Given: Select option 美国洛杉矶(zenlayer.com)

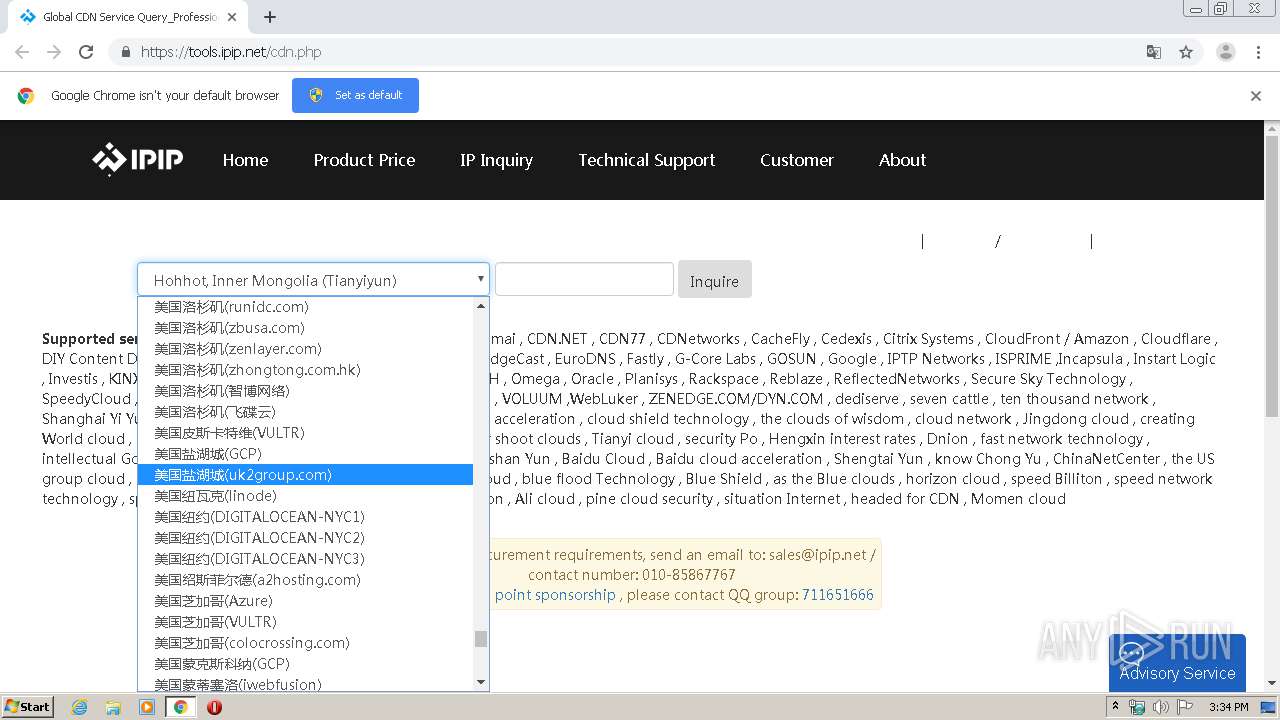Looking at the screenshot, I should pyautogui.click(x=305, y=349).
